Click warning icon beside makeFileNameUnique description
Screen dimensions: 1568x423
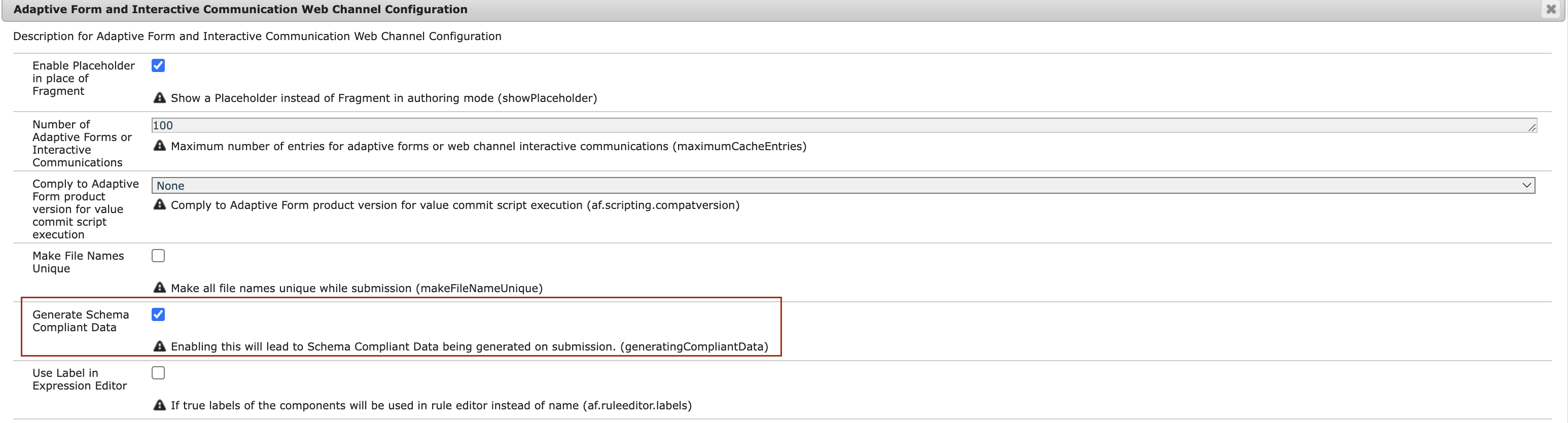[x=159, y=288]
